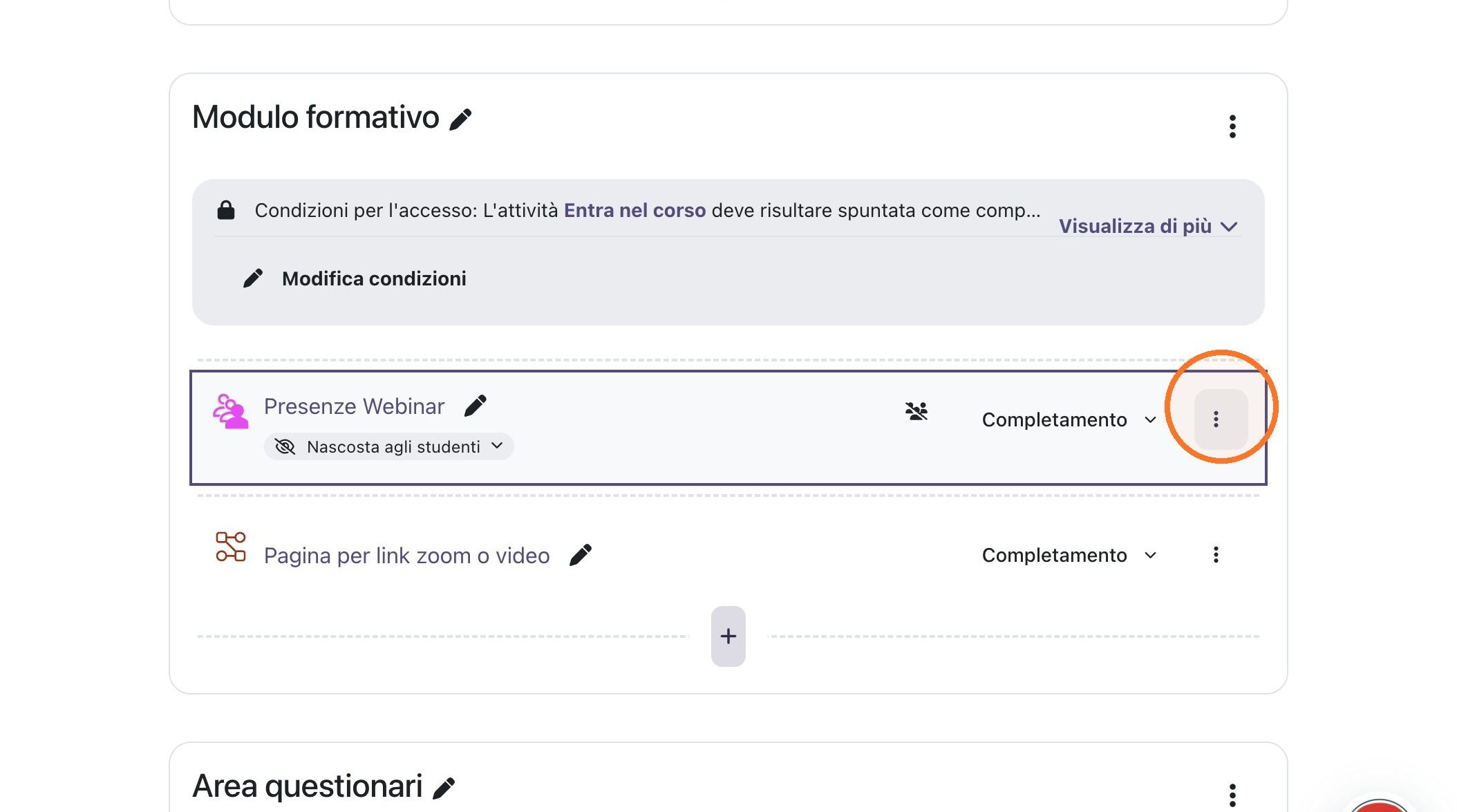Add an activity with the plus button
1457x812 pixels.
coord(728,636)
